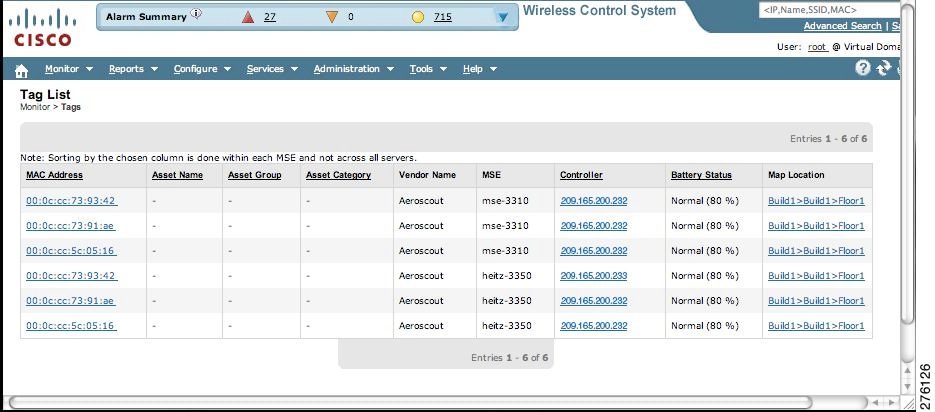
Task: Go to the Home page icon
Action: tap(21, 70)
